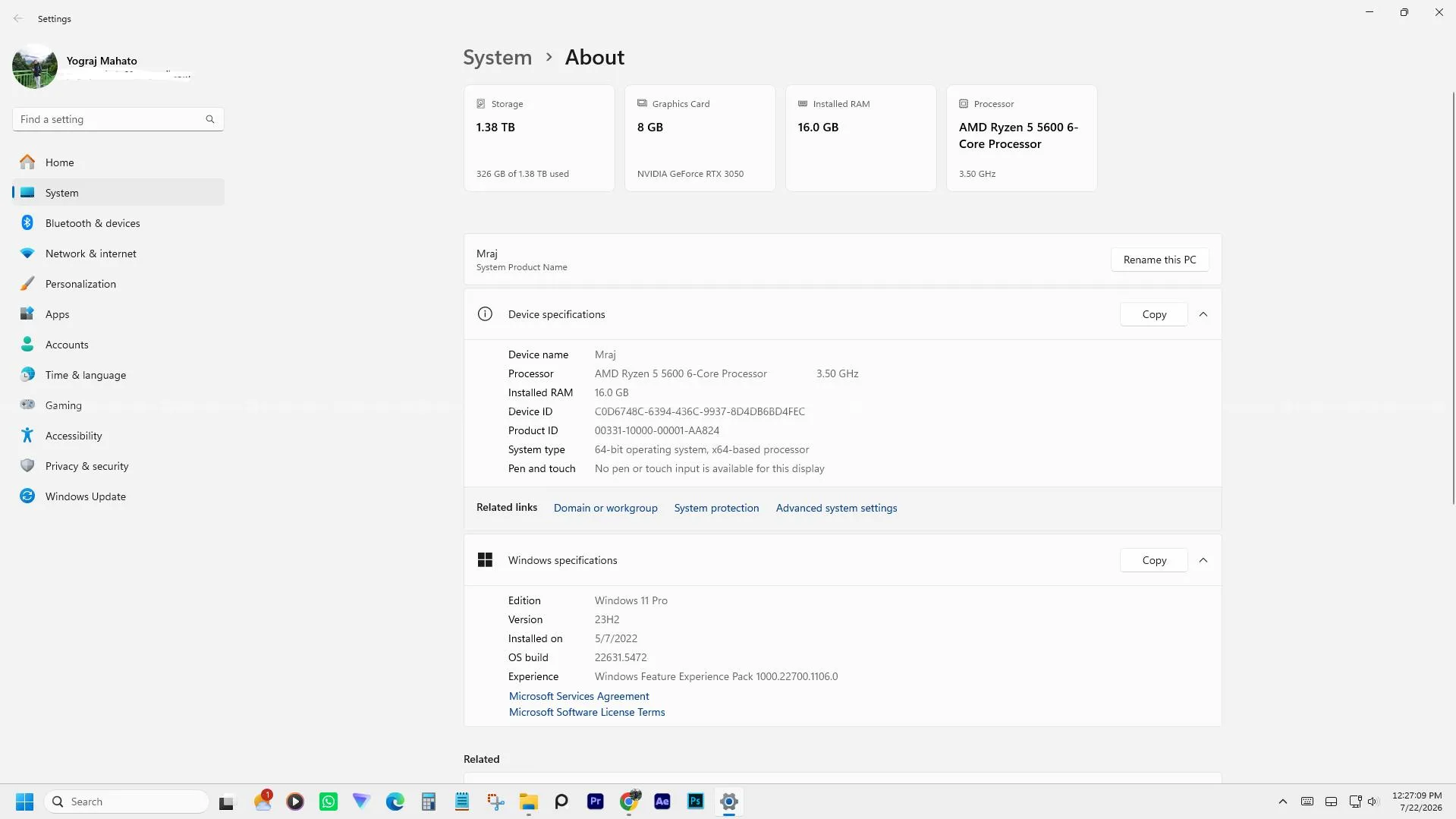Open the black circular search app icon

(561, 802)
